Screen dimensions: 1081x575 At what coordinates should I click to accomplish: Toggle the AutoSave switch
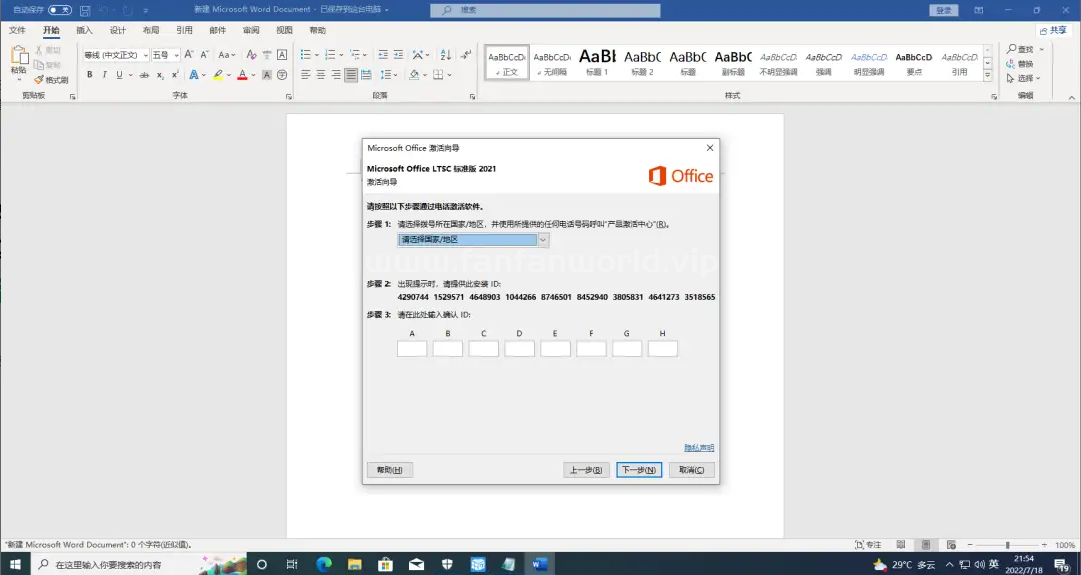(59, 10)
